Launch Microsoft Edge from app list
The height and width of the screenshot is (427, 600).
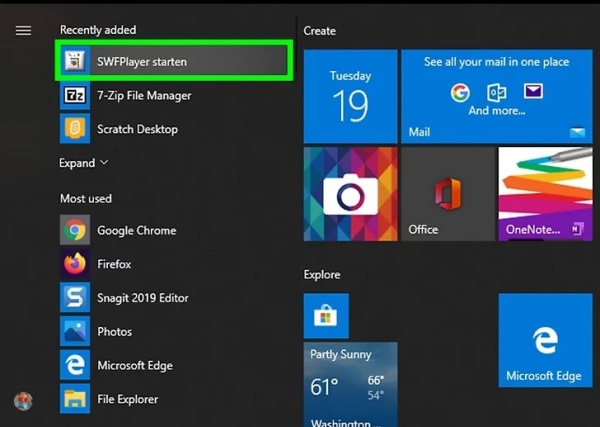coord(134,366)
